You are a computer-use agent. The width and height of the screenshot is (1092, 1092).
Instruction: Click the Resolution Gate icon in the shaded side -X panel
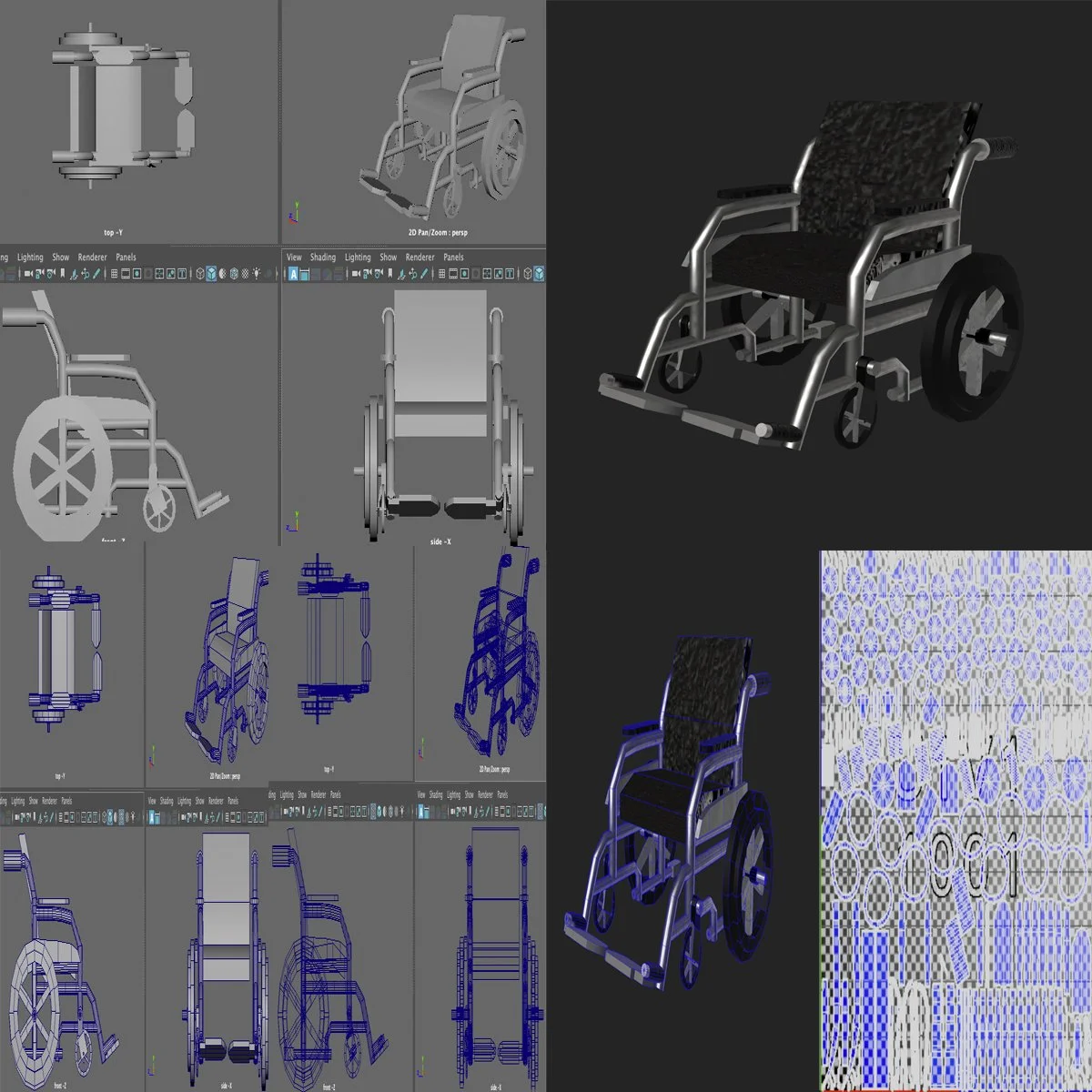coord(464,274)
